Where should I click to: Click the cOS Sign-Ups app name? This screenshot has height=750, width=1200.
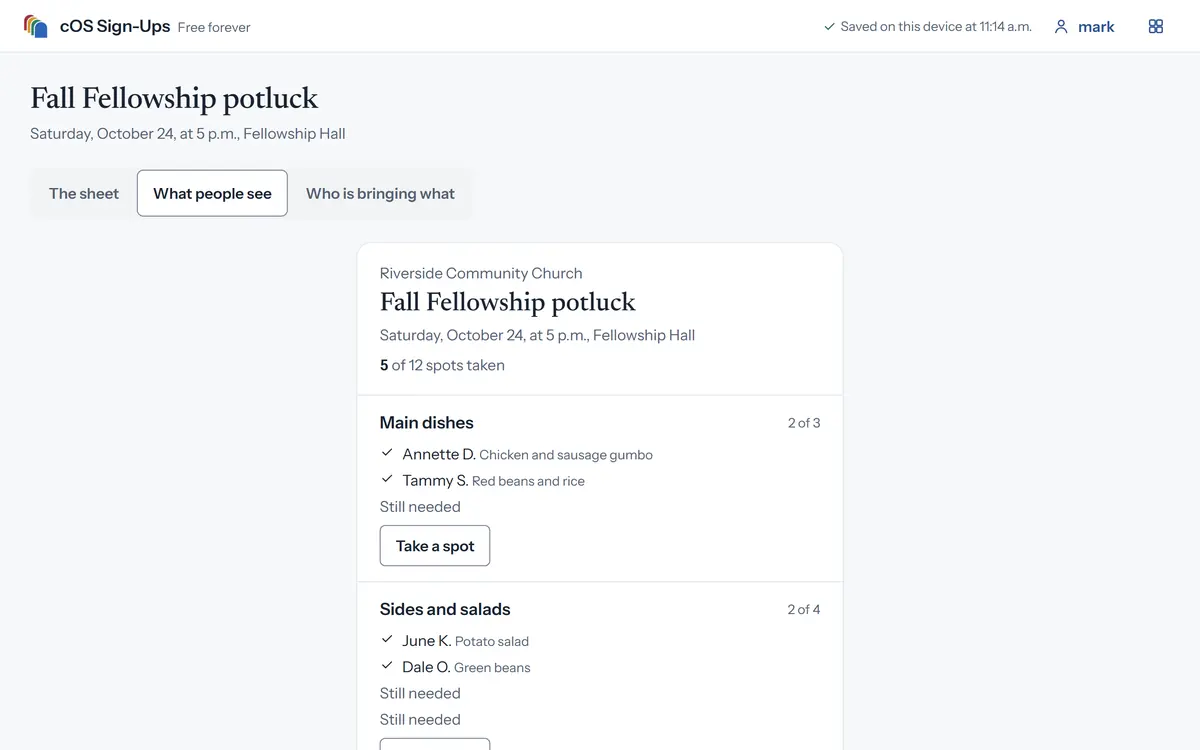pos(115,27)
